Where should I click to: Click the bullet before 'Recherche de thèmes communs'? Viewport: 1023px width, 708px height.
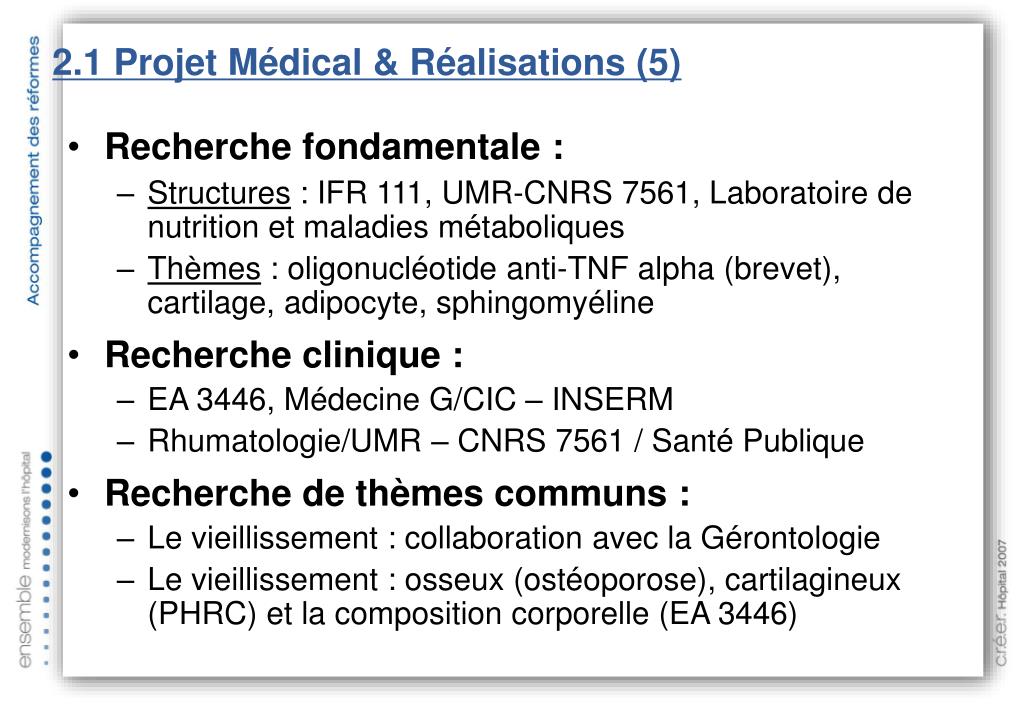point(74,493)
